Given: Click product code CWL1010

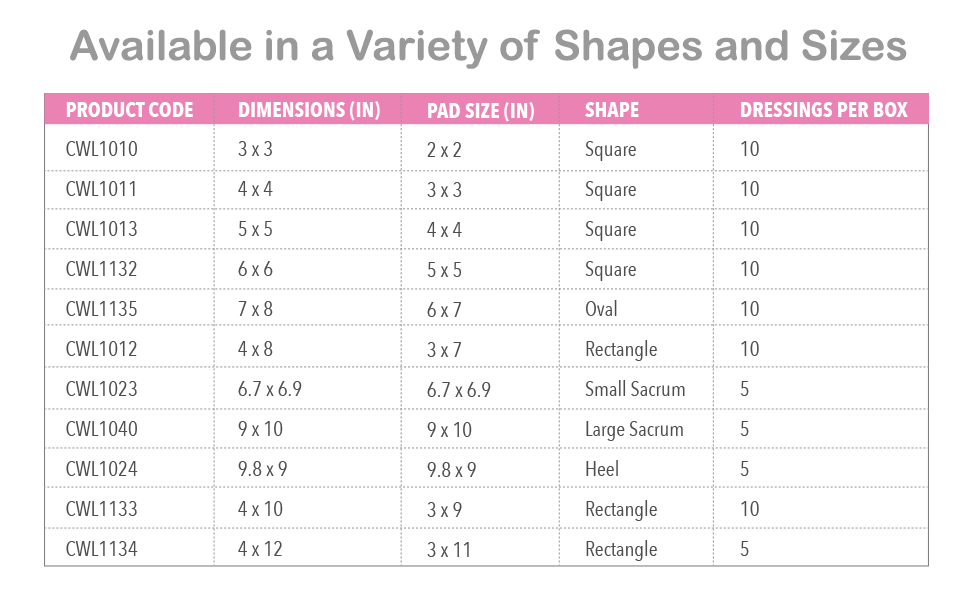Looking at the screenshot, I should click(101, 150).
